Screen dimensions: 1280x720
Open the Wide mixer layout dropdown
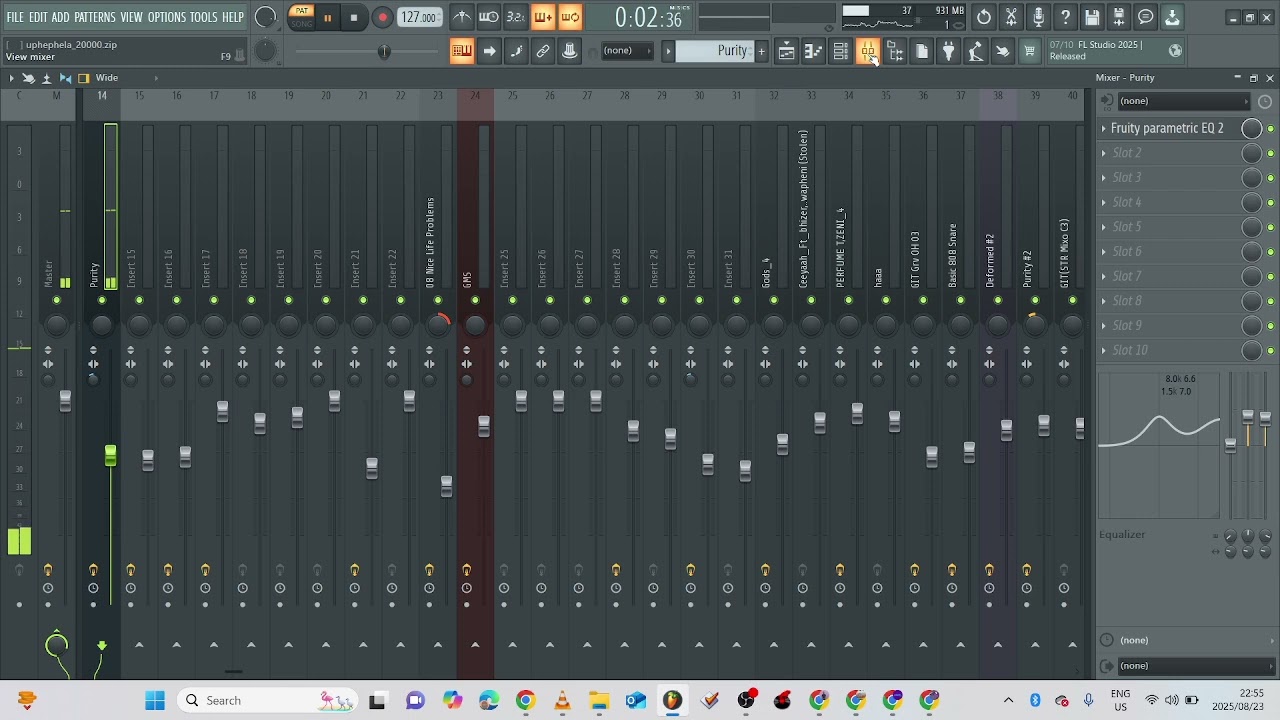(117, 78)
